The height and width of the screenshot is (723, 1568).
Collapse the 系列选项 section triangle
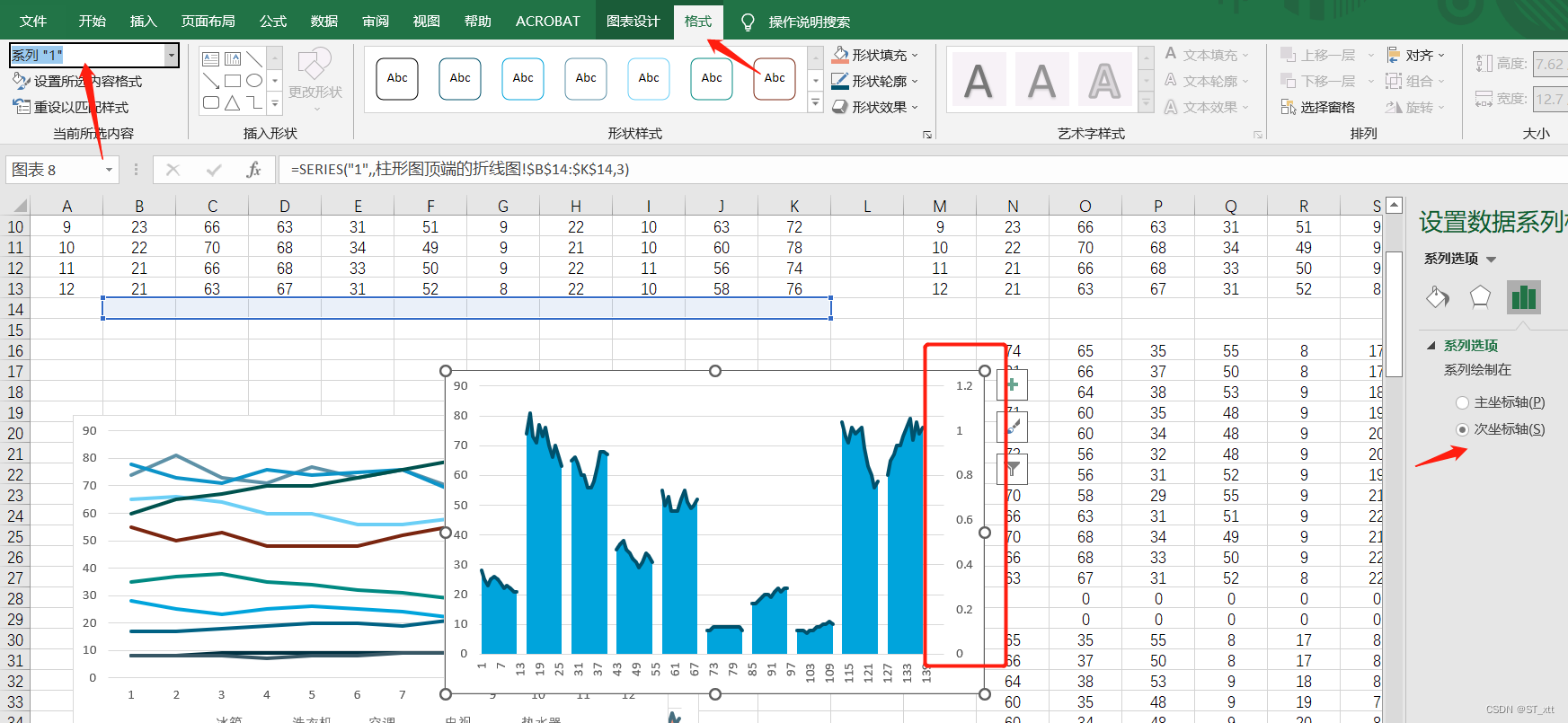(1431, 346)
